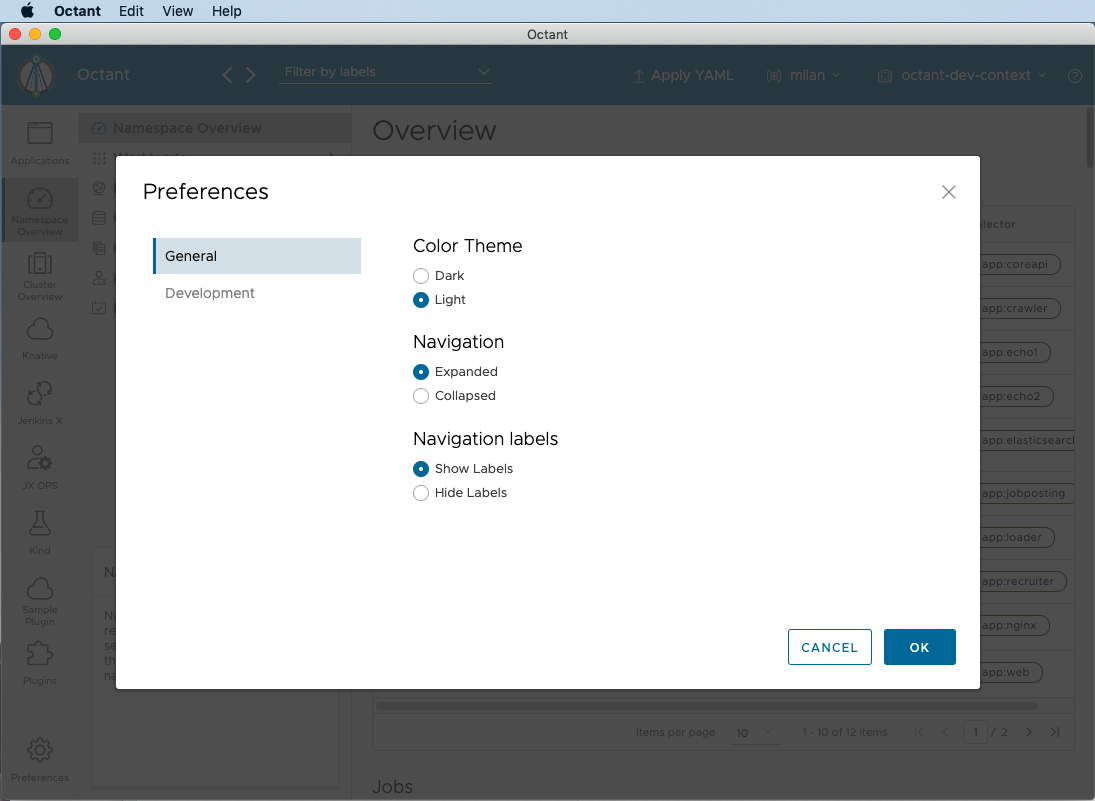
Task: Open the Edit menu
Action: pos(131,11)
